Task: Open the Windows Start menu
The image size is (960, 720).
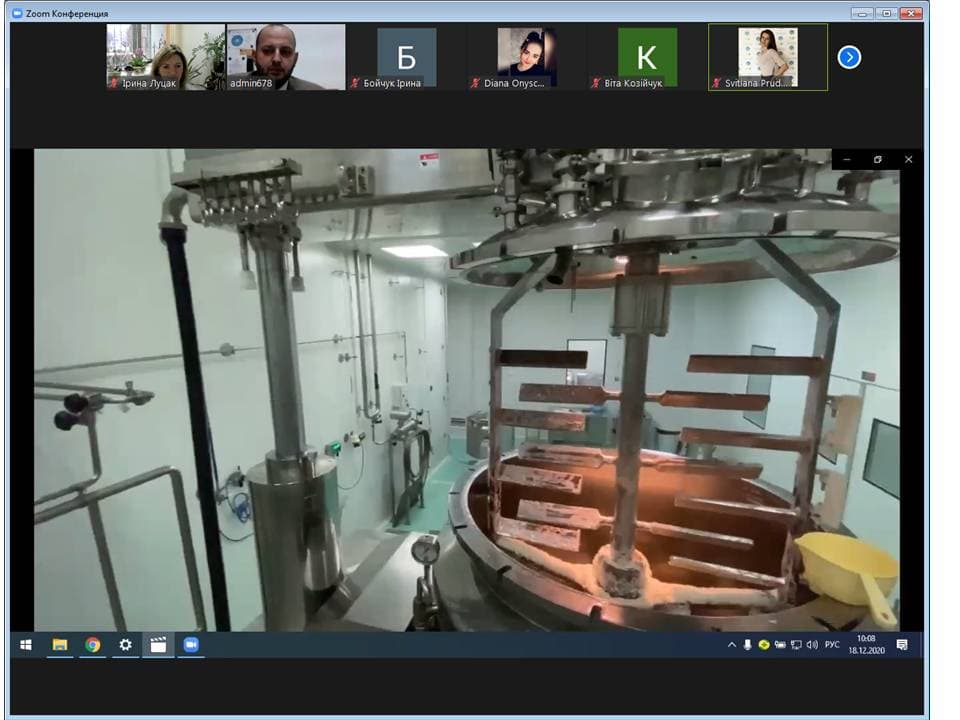Action: 26,645
